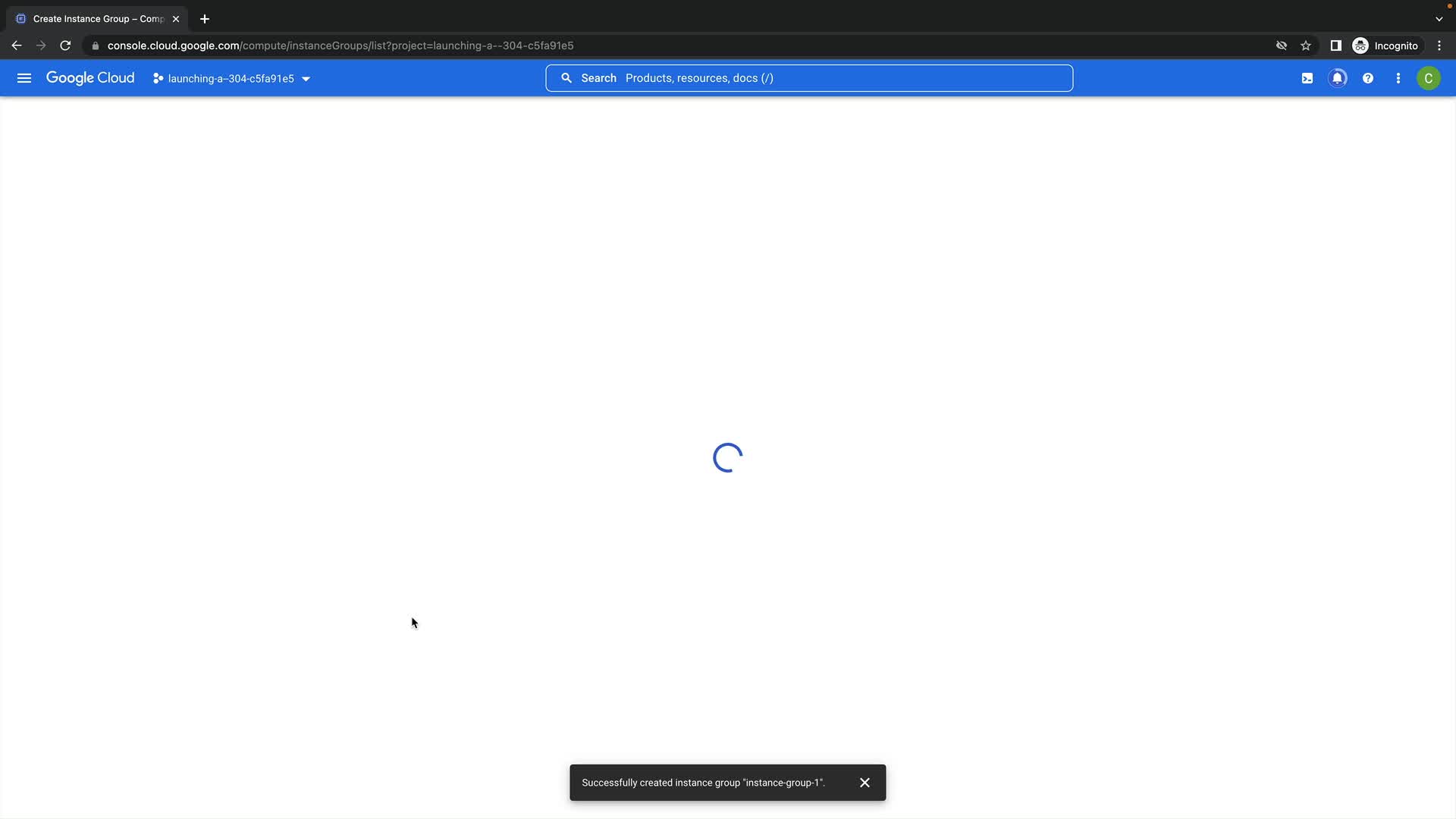Activate Cloud Shell terminal icon
1456x819 pixels.
(1307, 78)
